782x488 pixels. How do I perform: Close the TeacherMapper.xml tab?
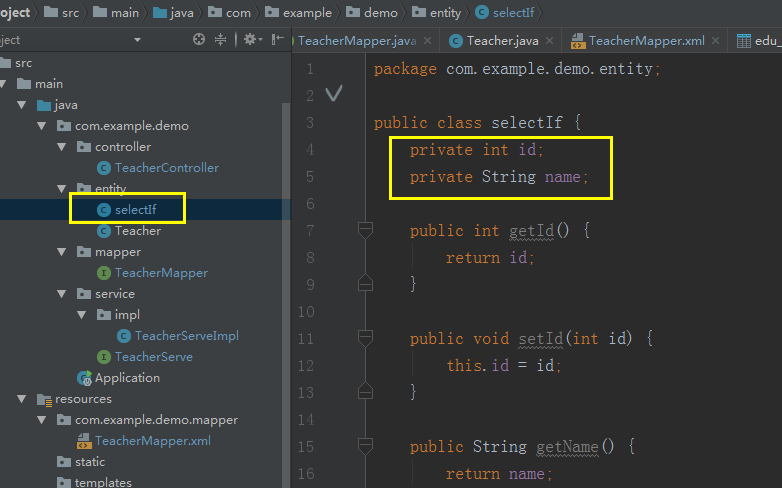coord(715,41)
